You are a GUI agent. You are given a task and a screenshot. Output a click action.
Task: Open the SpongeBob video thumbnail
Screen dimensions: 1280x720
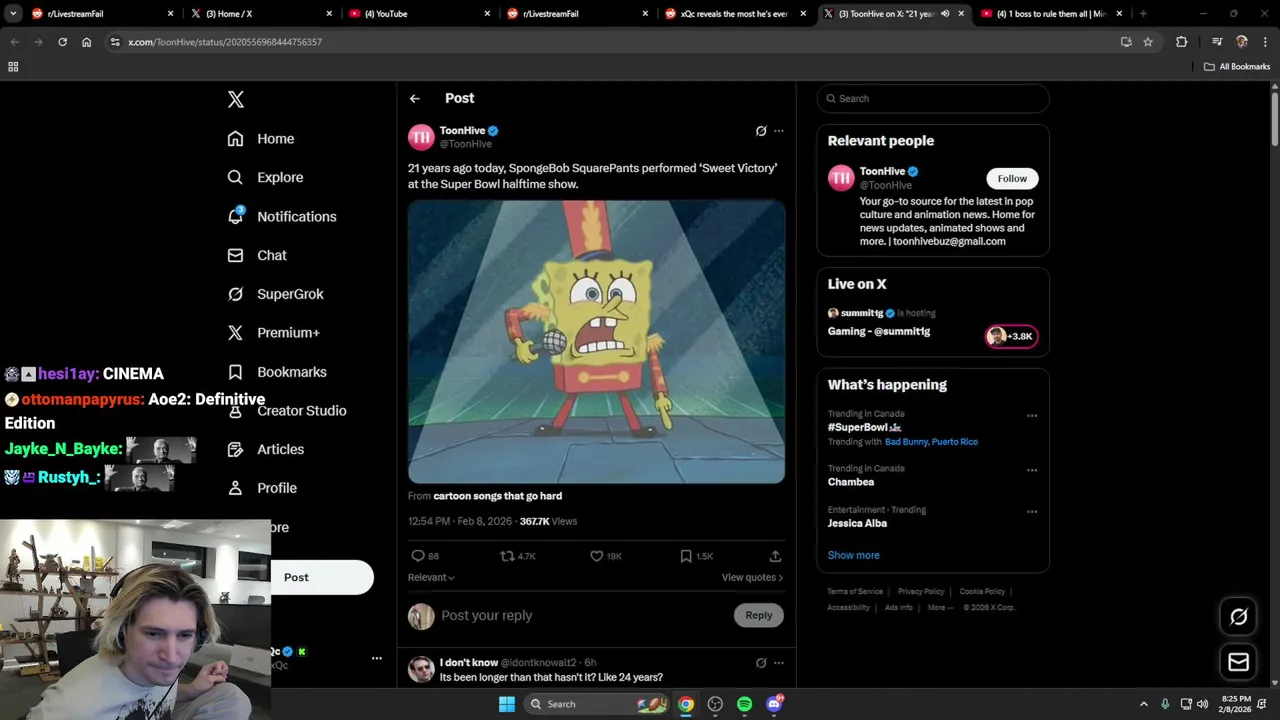tap(596, 342)
